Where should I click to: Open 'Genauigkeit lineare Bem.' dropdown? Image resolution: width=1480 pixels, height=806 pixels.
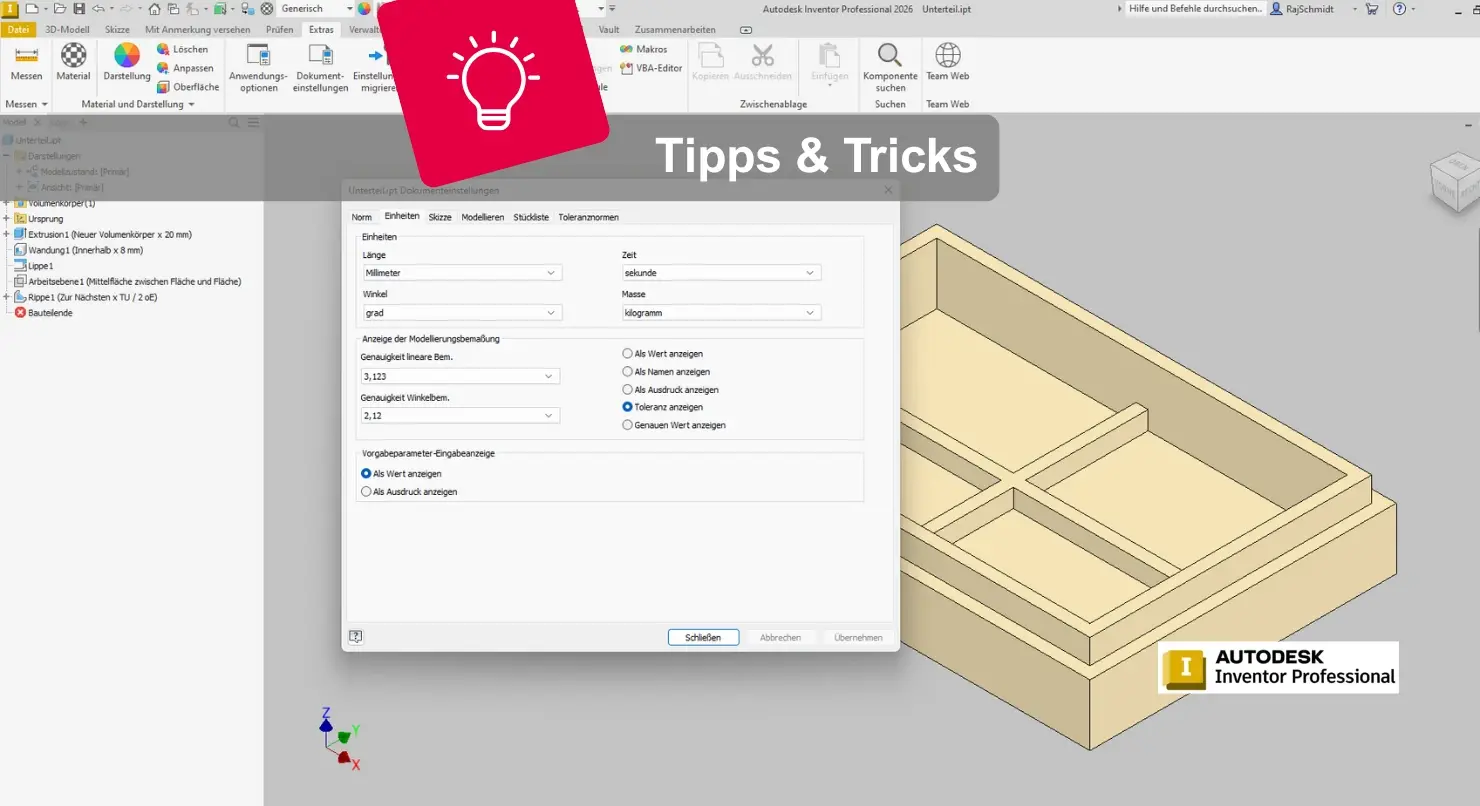point(460,376)
